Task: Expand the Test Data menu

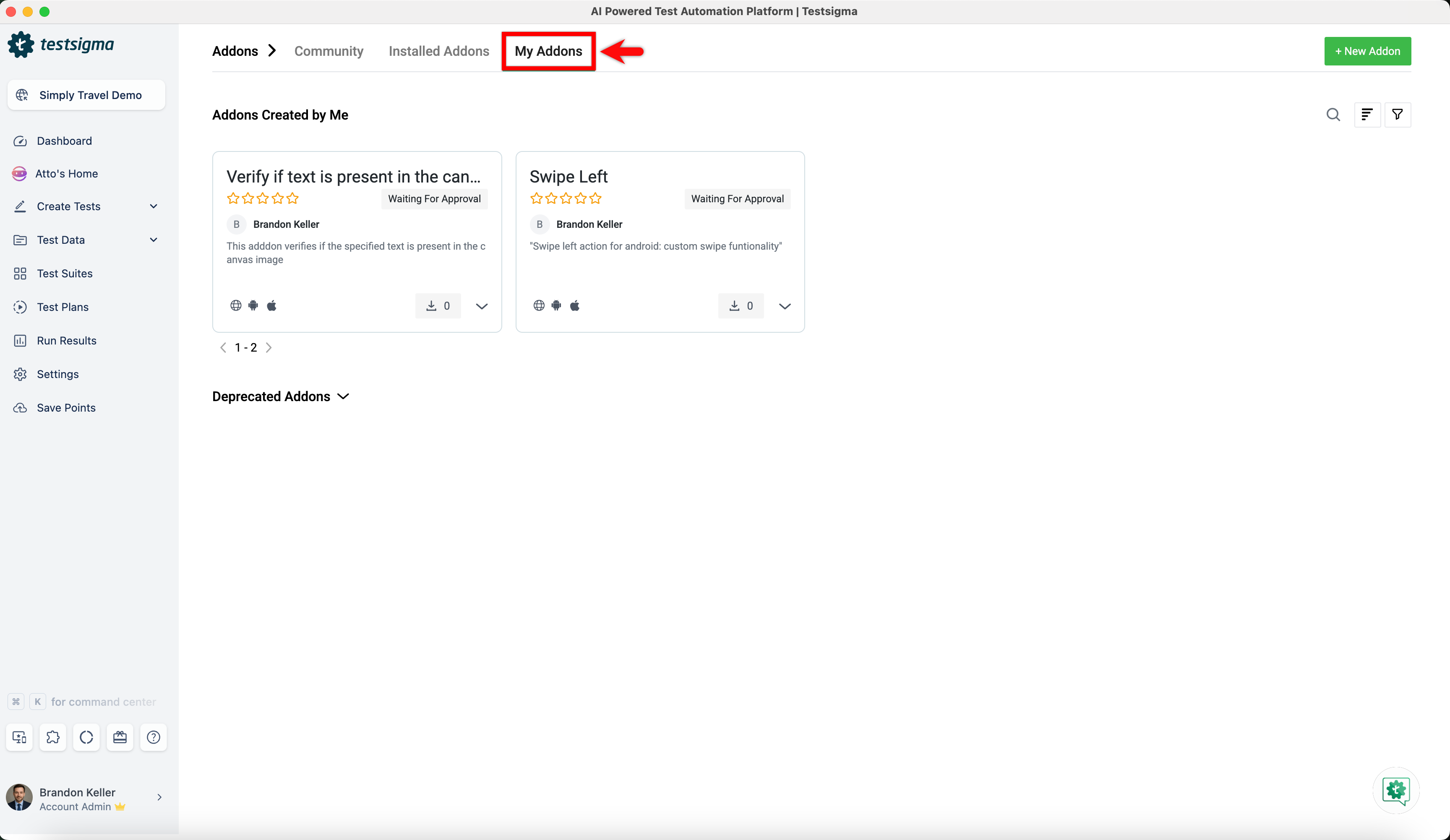Action: tap(153, 239)
